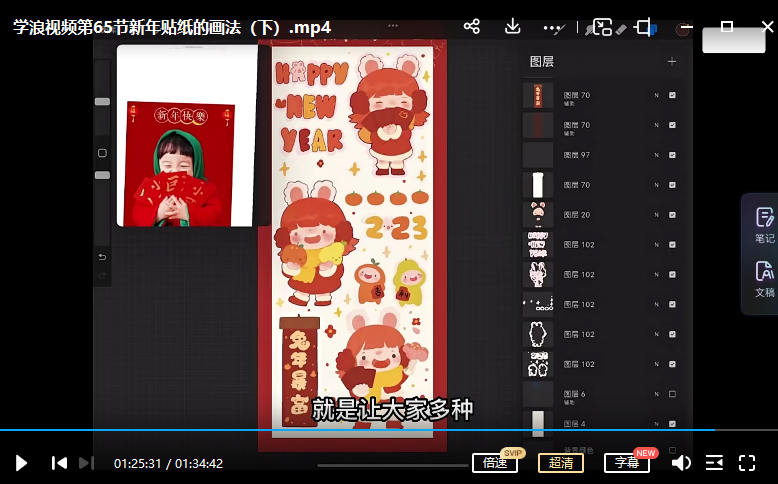Jump to the previous video

59,463
